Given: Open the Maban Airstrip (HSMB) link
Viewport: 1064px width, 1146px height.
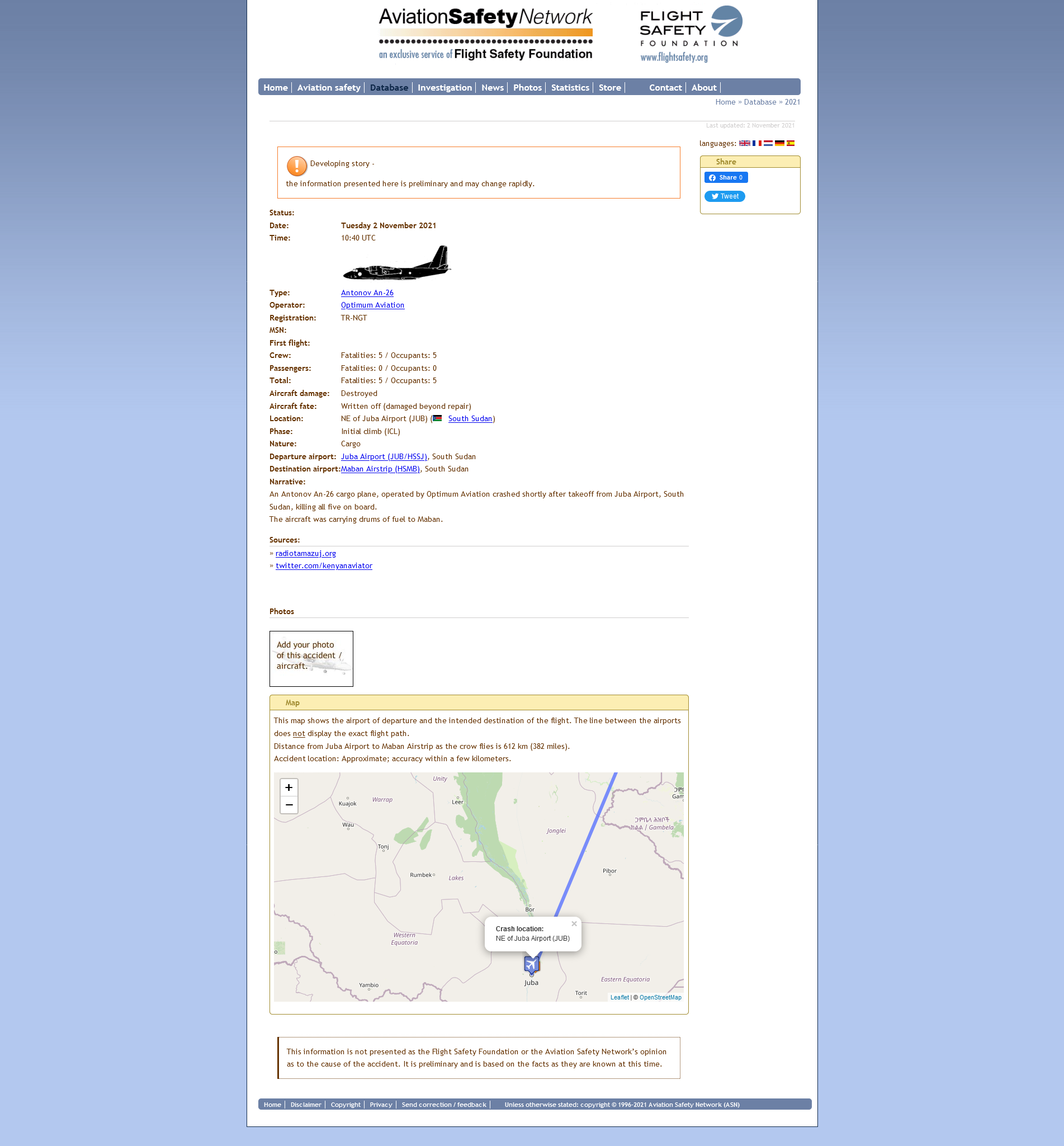Looking at the screenshot, I should pos(380,469).
